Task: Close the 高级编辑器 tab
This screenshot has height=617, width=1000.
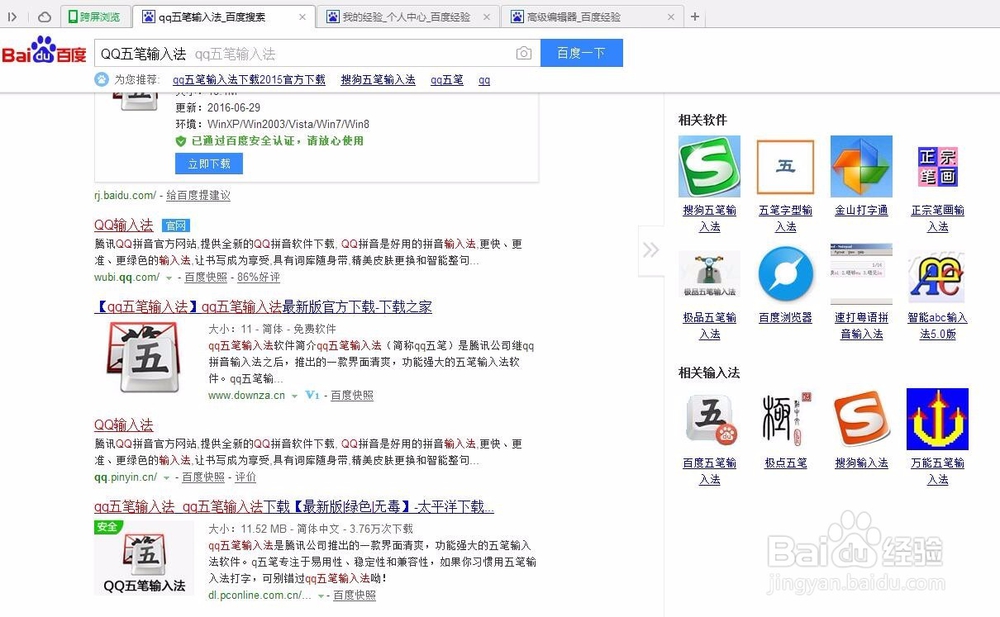Action: 670,17
